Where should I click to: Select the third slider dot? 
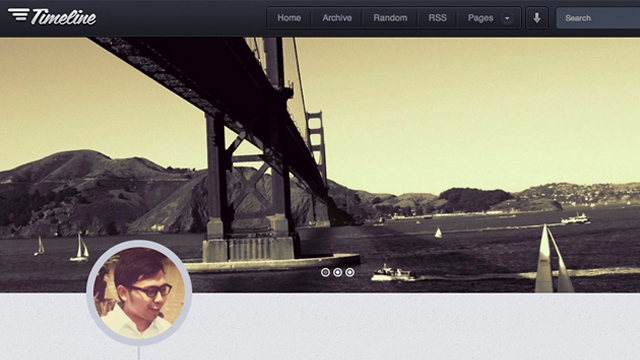click(350, 272)
